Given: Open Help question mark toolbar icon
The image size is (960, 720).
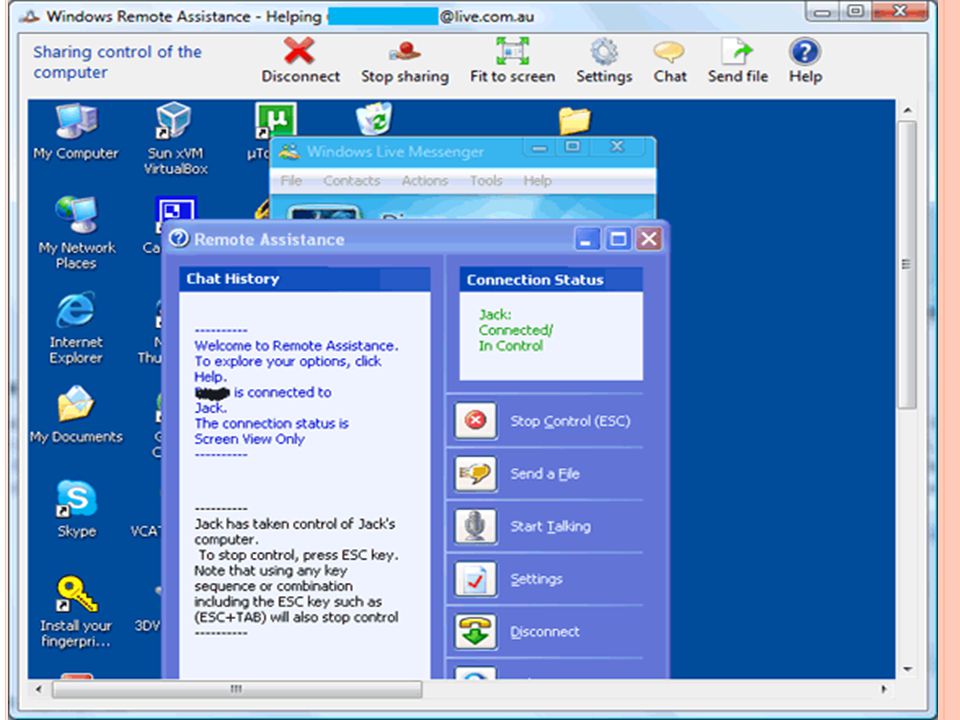Looking at the screenshot, I should [x=804, y=51].
